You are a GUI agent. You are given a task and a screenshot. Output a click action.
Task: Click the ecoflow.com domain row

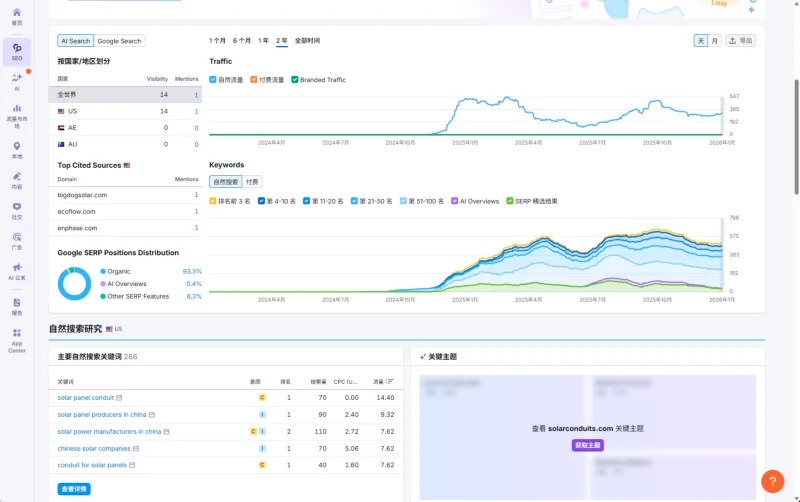click(126, 211)
